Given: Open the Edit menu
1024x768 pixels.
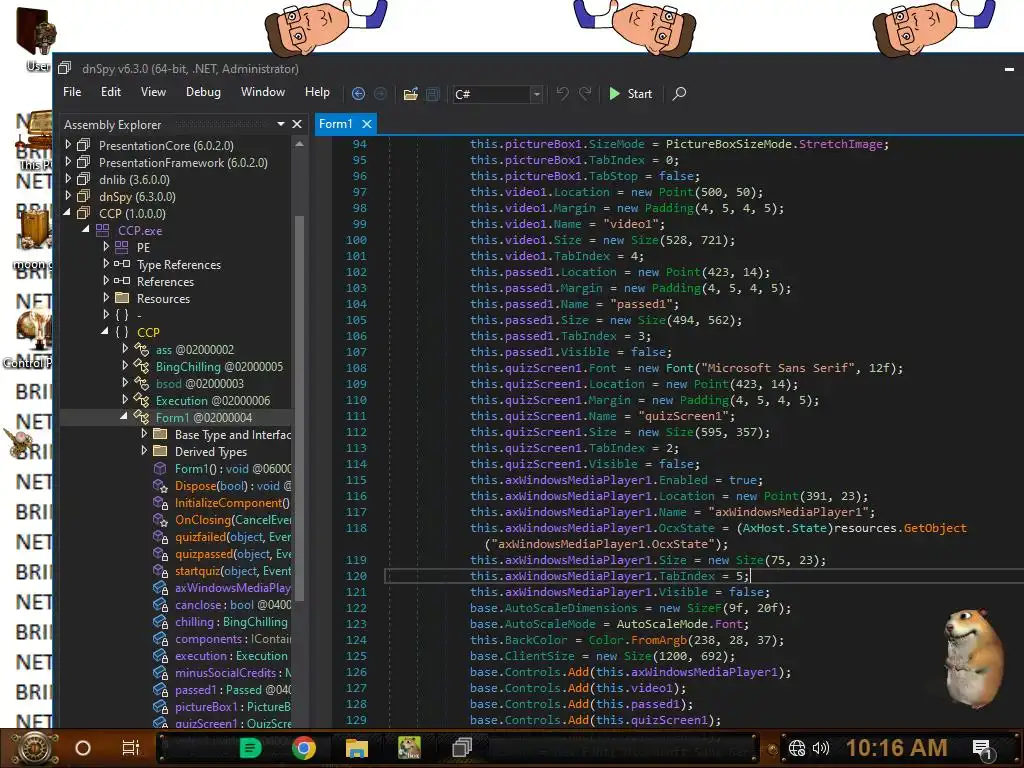Looking at the screenshot, I should coord(110,92).
